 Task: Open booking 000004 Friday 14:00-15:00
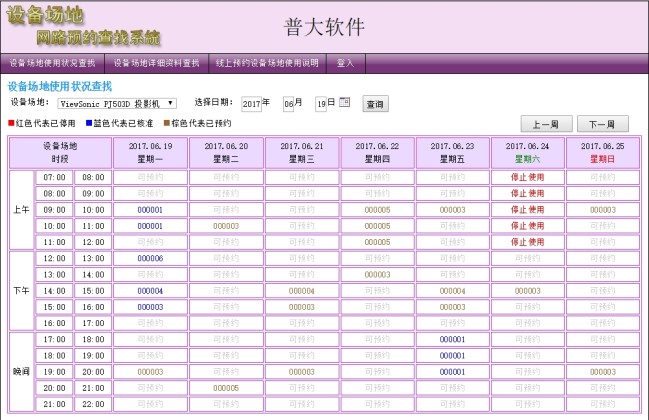click(x=452, y=291)
